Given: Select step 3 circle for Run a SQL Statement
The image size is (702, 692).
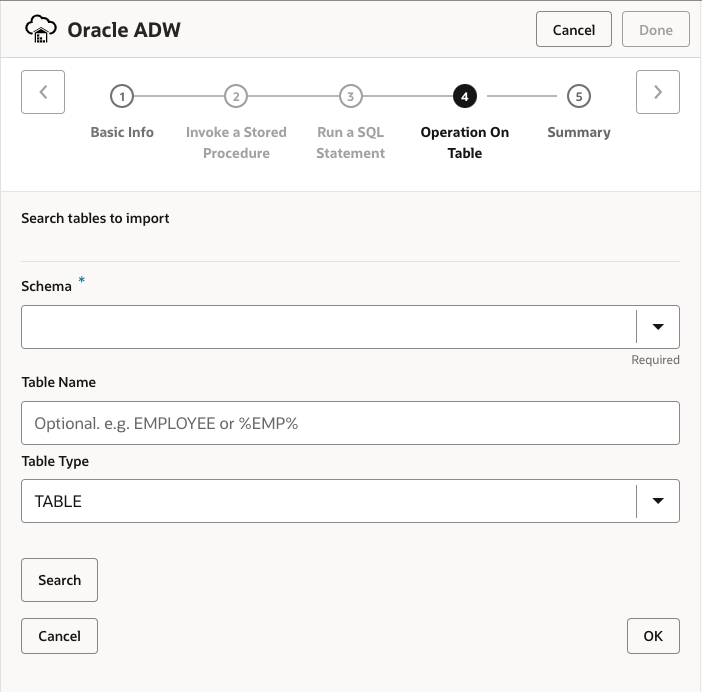Looking at the screenshot, I should [x=351, y=96].
